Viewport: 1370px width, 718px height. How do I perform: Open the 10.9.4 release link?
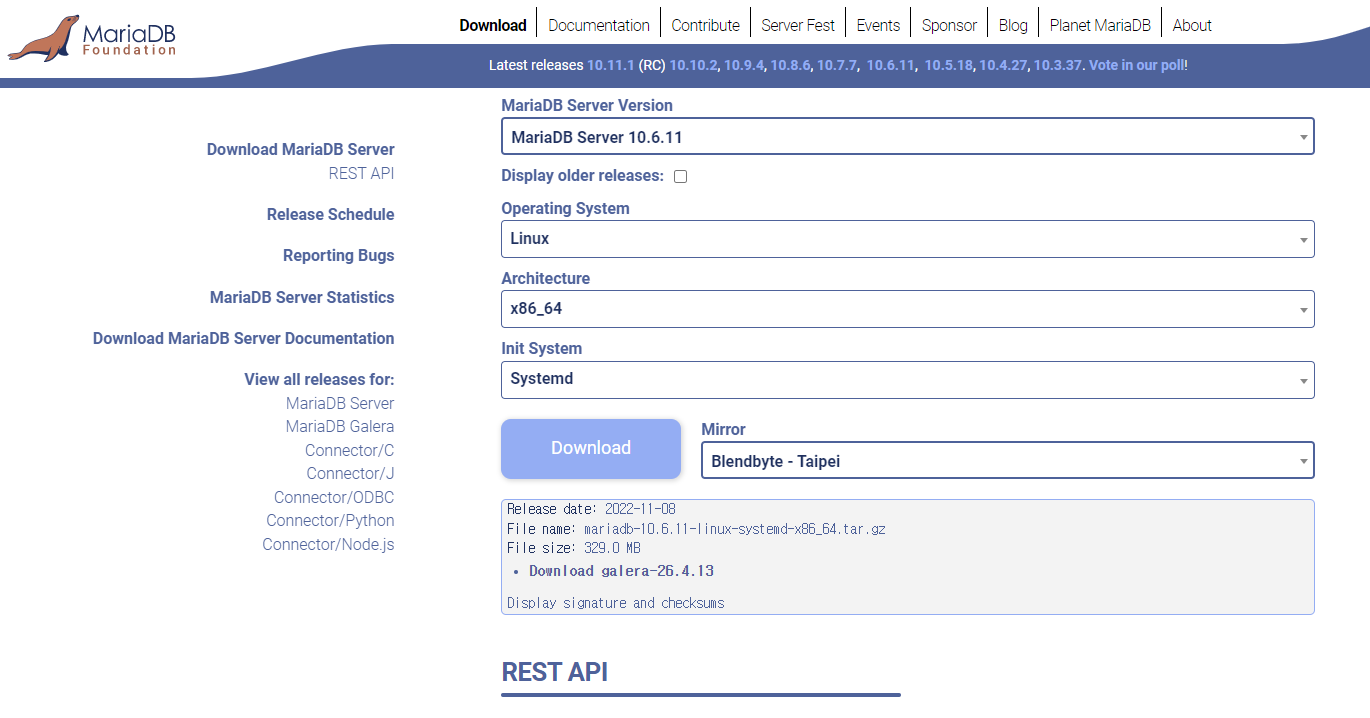coord(744,65)
